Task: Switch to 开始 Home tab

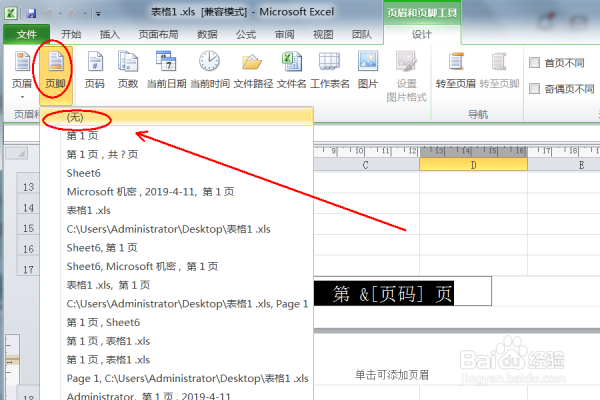Action: [71, 34]
